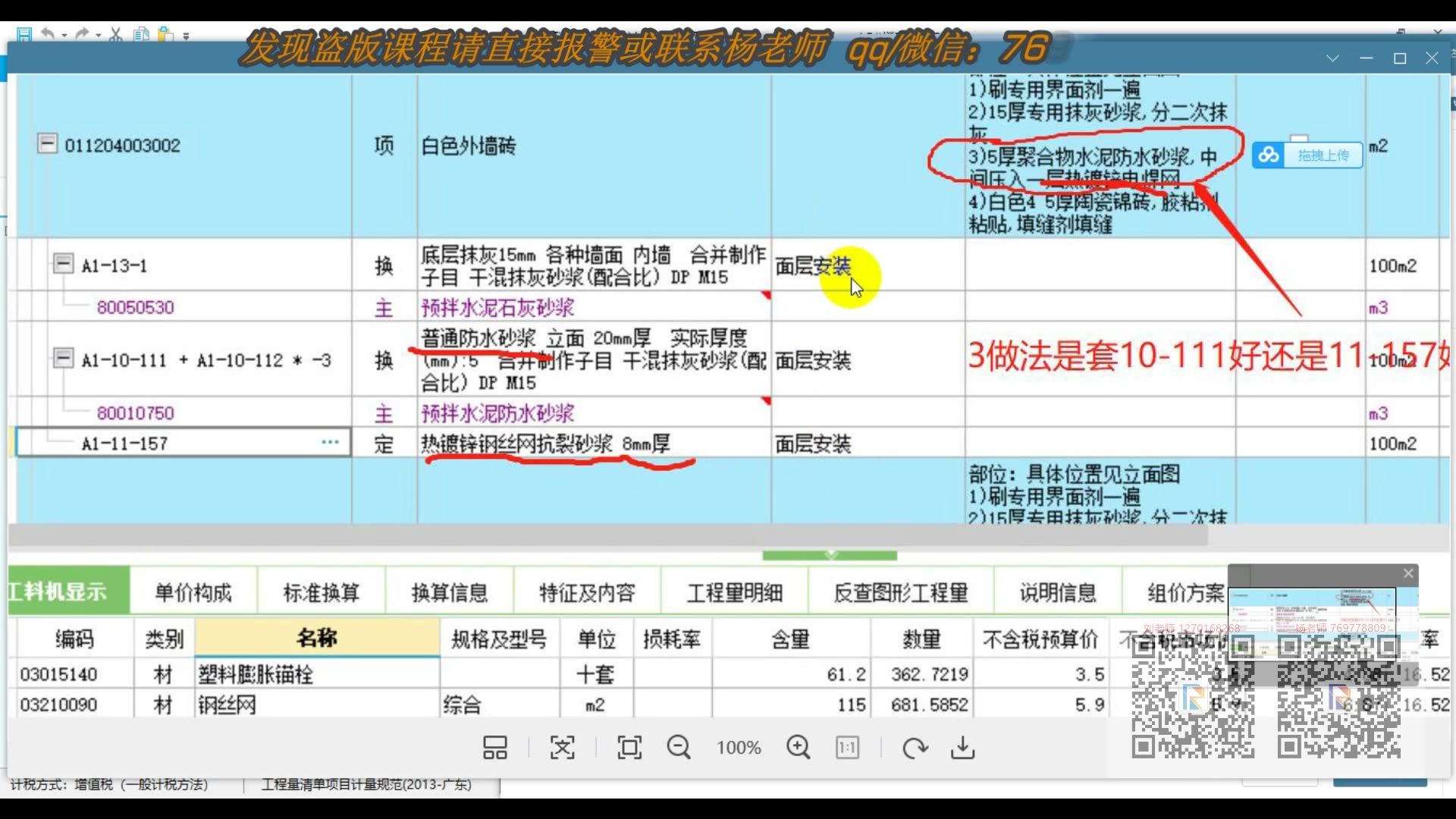Viewport: 1456px width, 819px height.
Task: Click the 含量 column header
Action: tap(791, 639)
